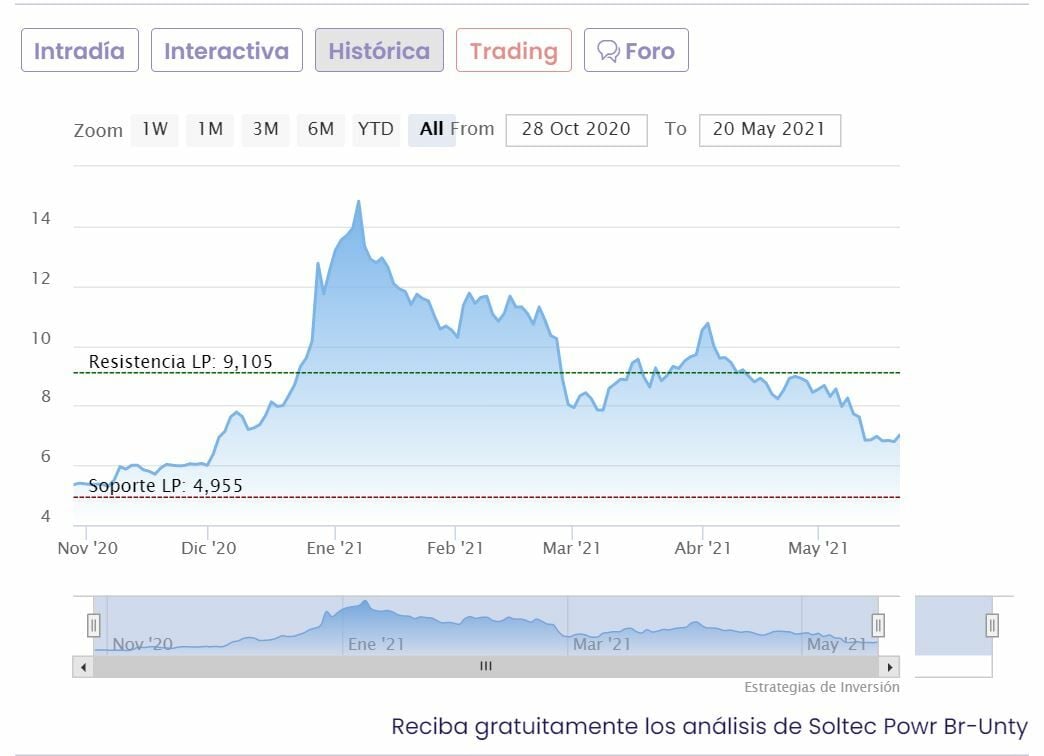
Task: Set zoom range to 1M
Action: click(210, 129)
